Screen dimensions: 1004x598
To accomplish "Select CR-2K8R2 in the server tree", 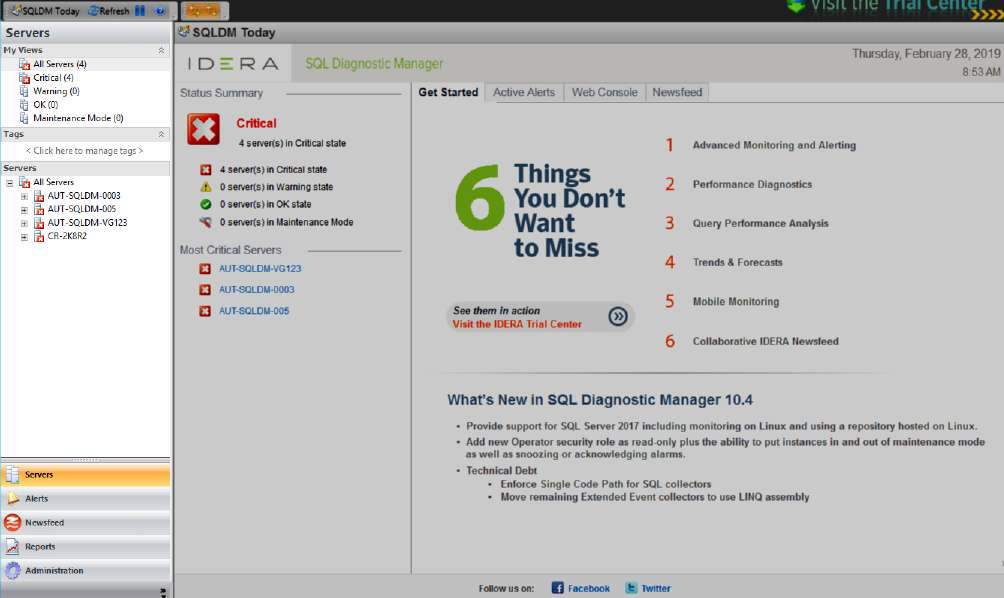I will click(67, 236).
